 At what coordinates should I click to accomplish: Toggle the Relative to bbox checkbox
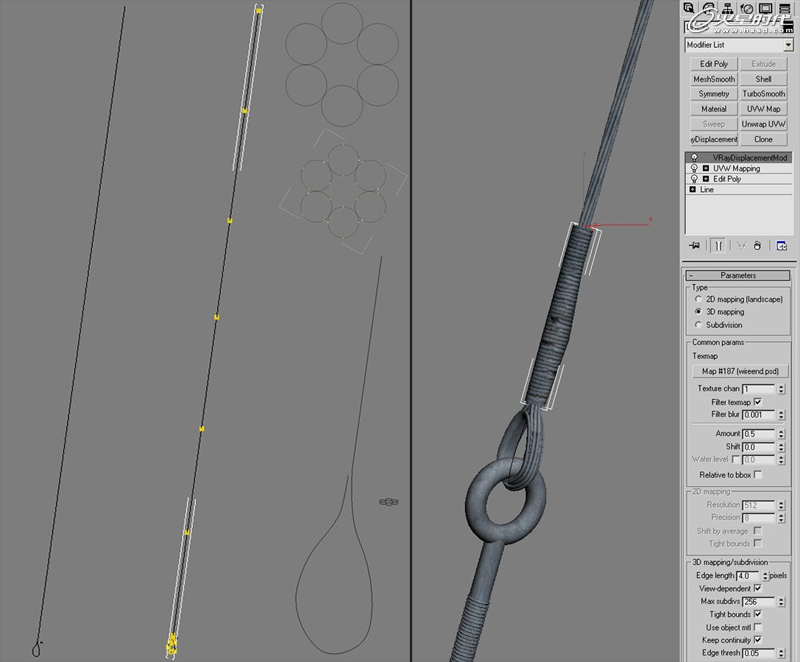(759, 474)
